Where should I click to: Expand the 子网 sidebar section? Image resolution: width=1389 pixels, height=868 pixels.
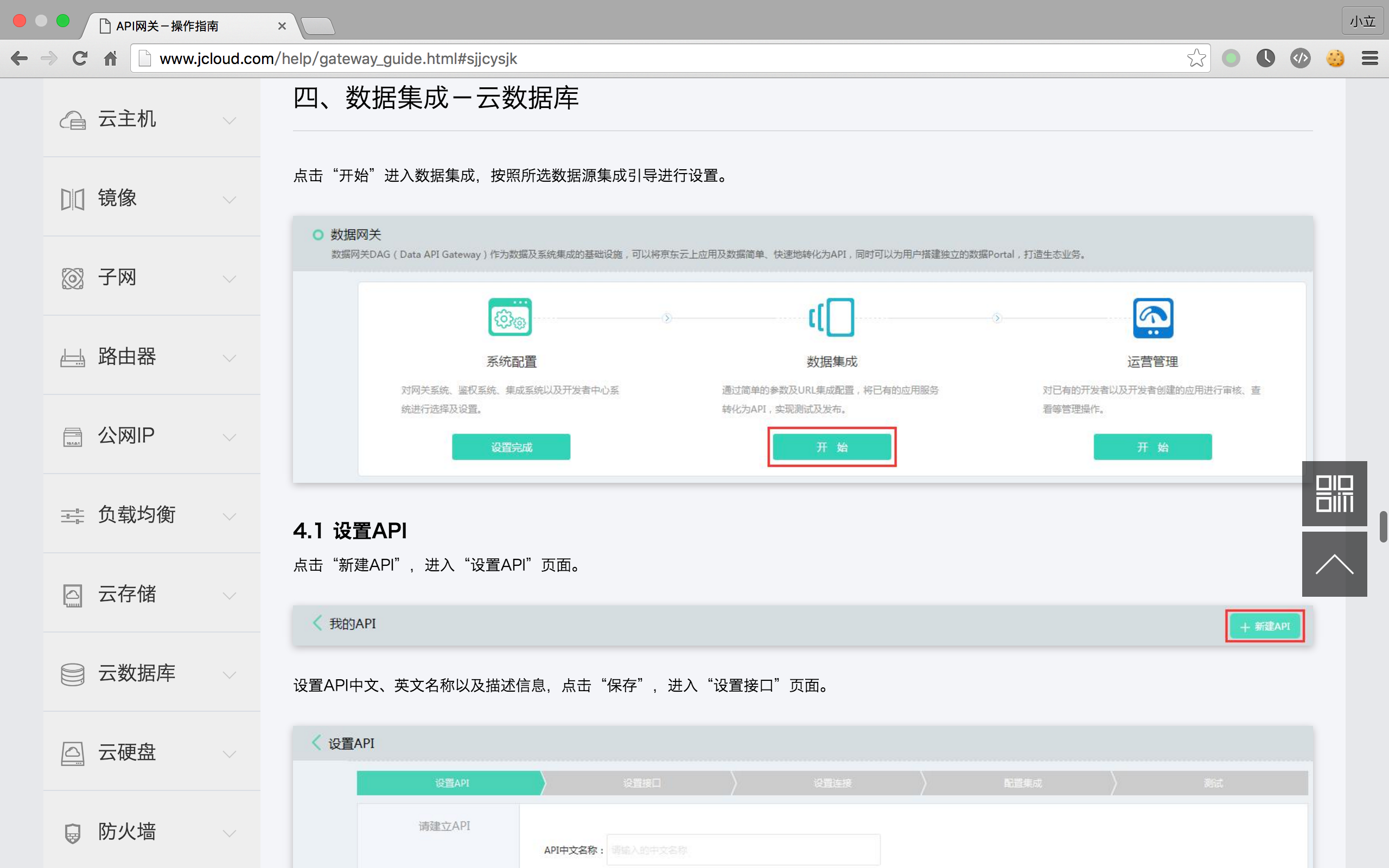[230, 278]
